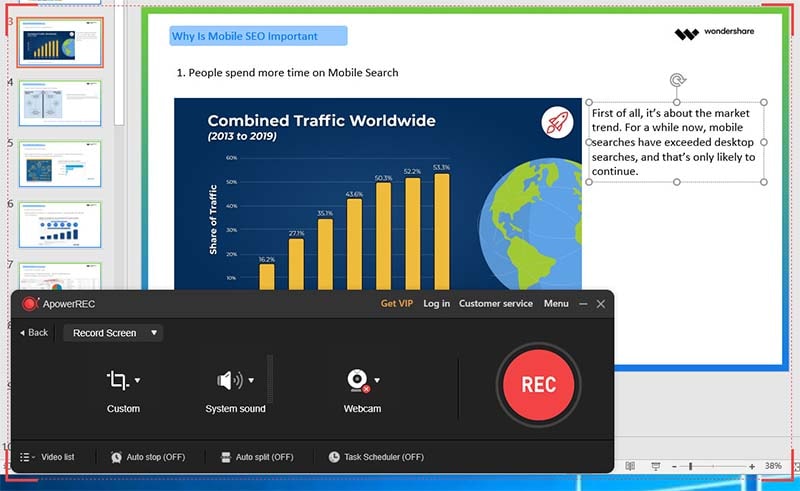
Task: Go Back in ApowerREC
Action: pyautogui.click(x=34, y=332)
